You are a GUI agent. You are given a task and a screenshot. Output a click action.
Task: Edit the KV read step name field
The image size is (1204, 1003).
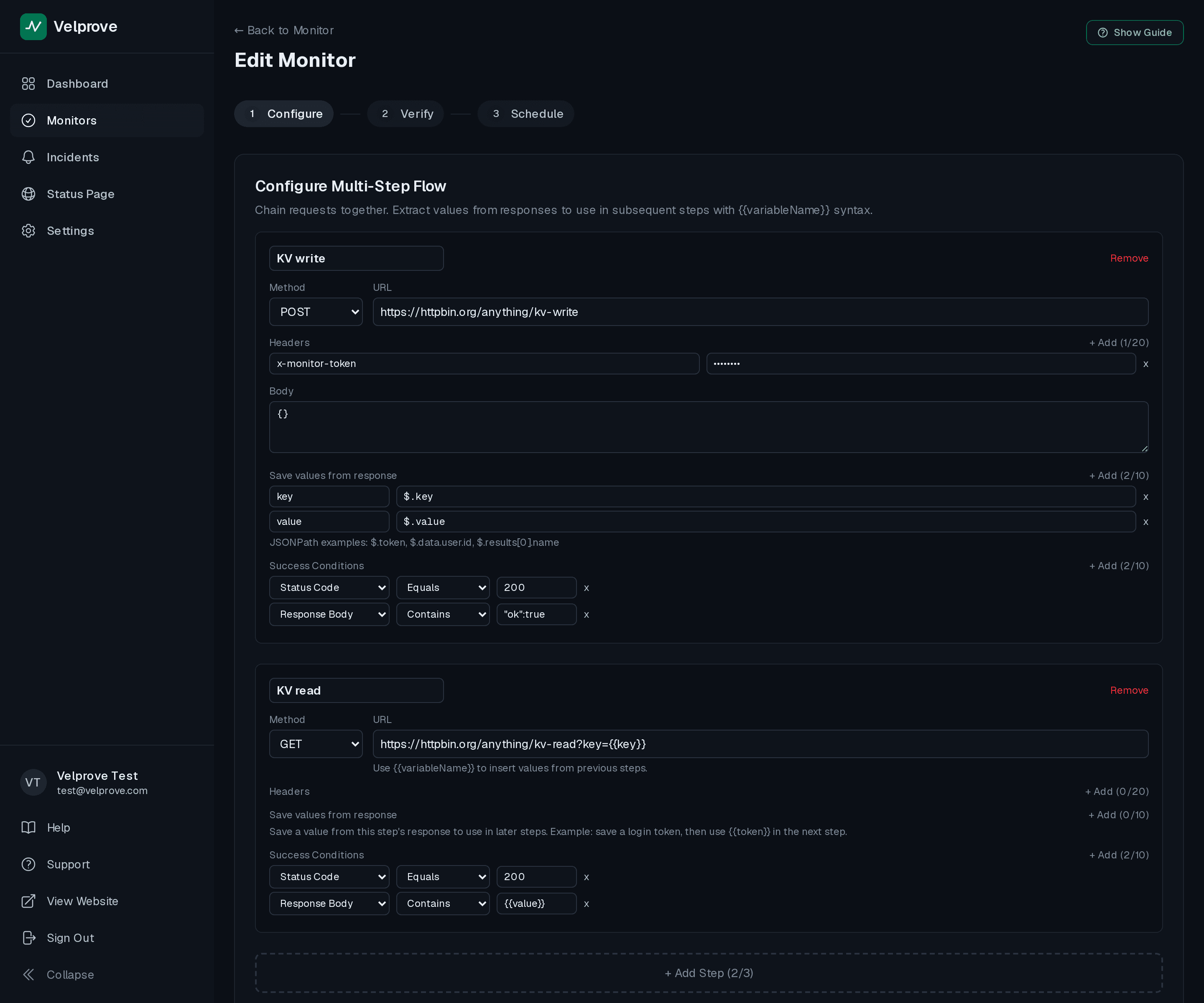click(x=356, y=691)
